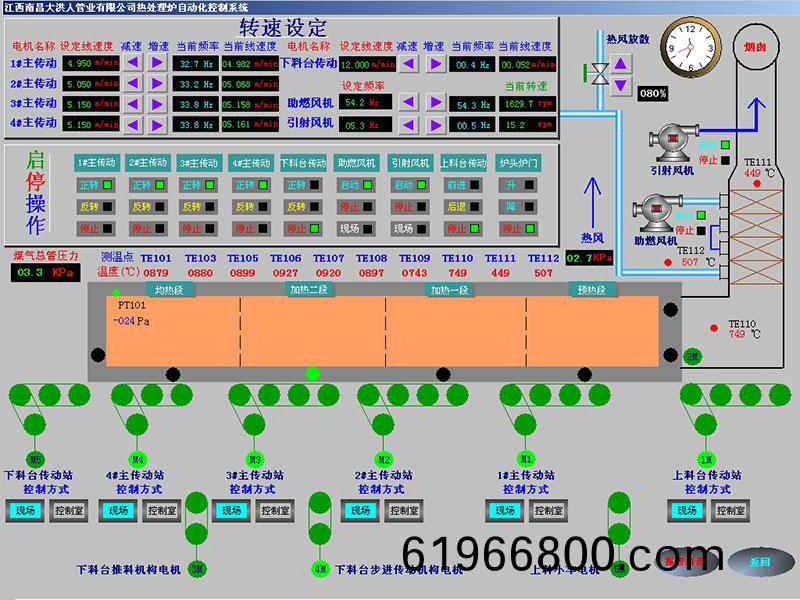Click the 煤气总管压力 value 03.3 KPa
Image resolution: width=800 pixels, height=600 pixels.
(45, 272)
